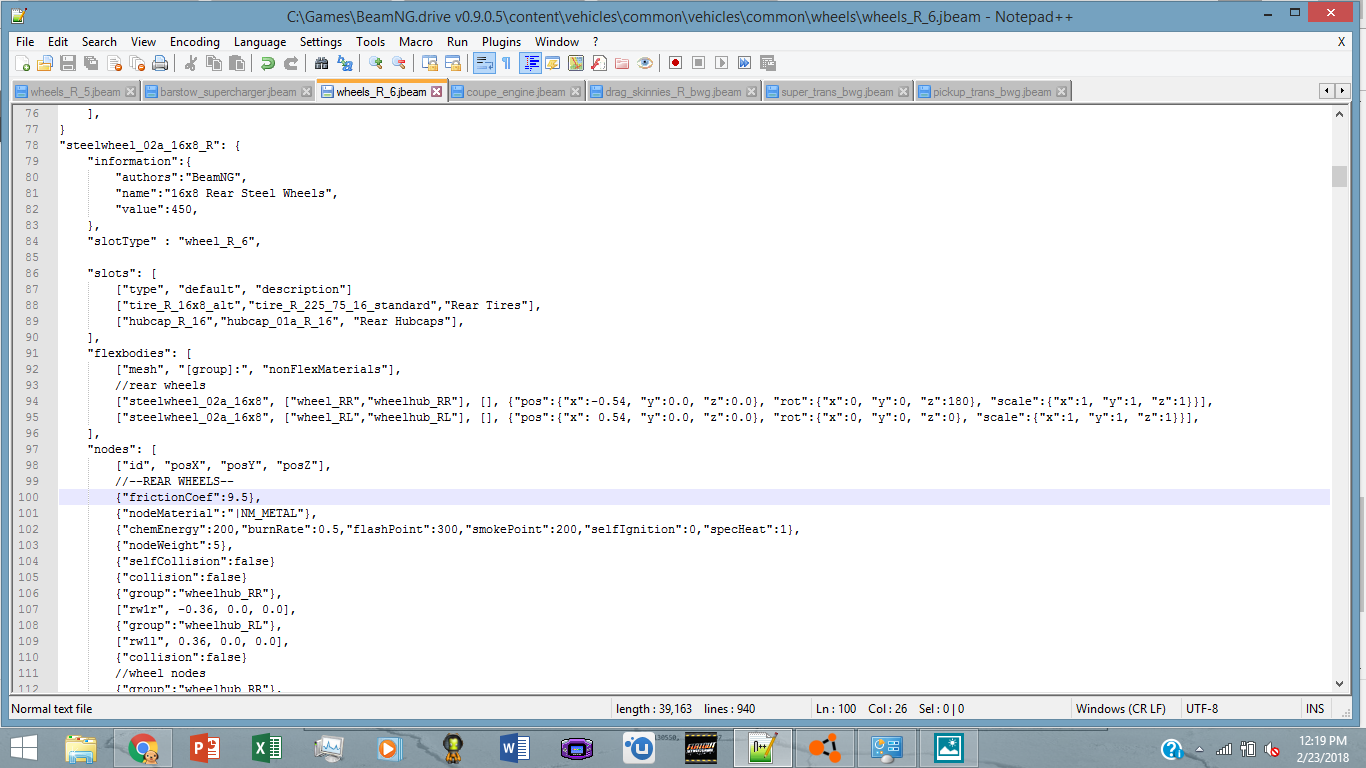Open the Language menu
Image resolution: width=1366 pixels, height=768 pixels.
pos(260,42)
